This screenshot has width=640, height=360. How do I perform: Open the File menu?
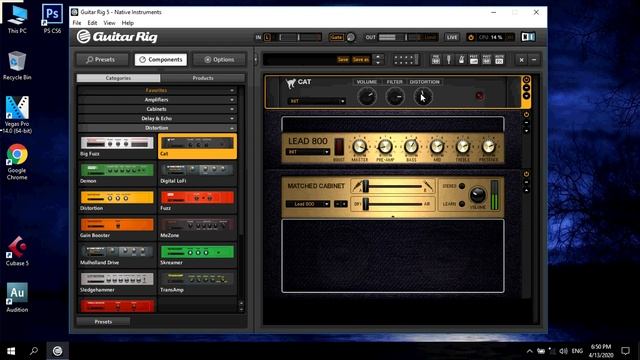tap(77, 23)
